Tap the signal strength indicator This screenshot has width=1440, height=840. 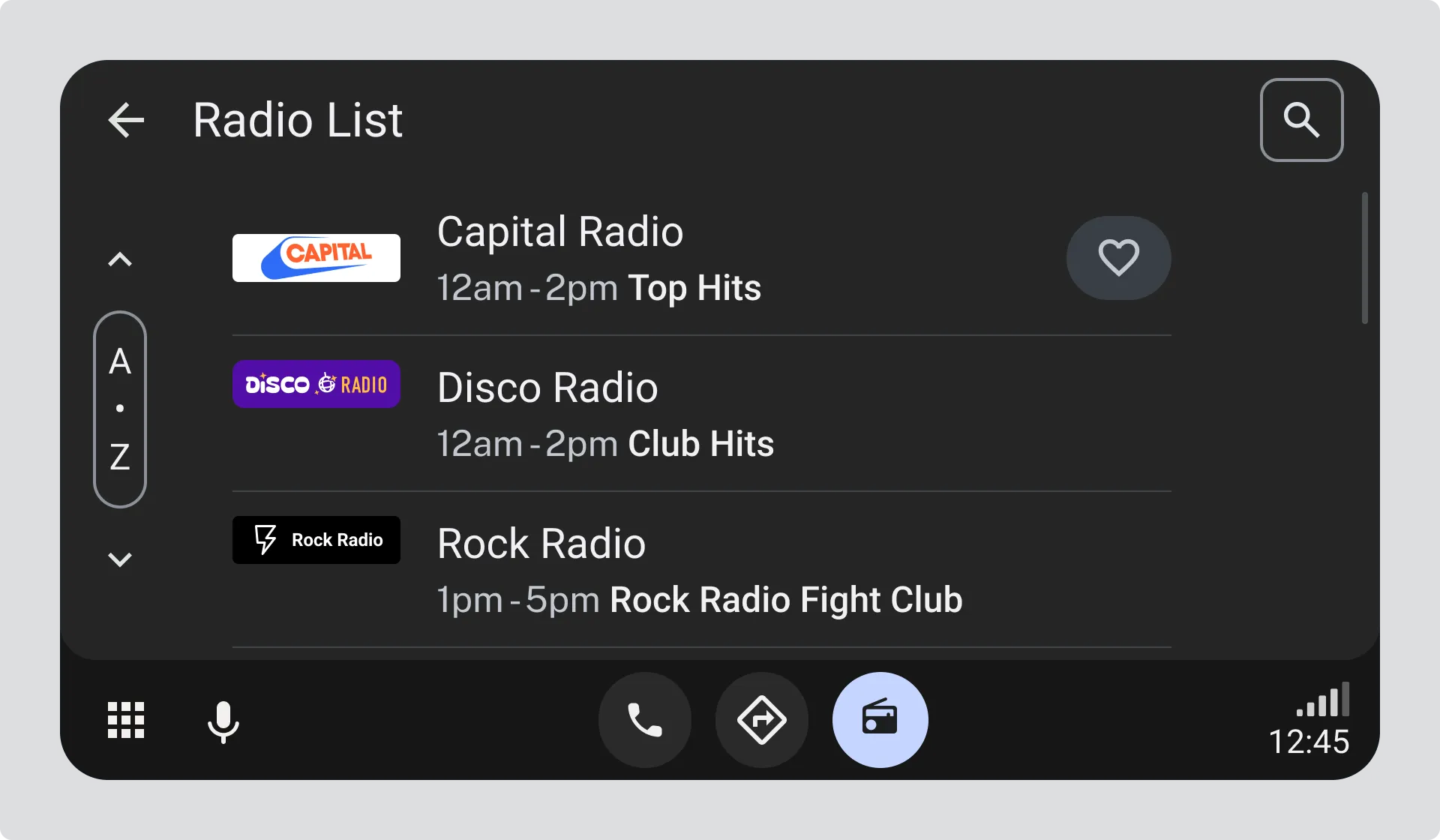pos(1324,700)
